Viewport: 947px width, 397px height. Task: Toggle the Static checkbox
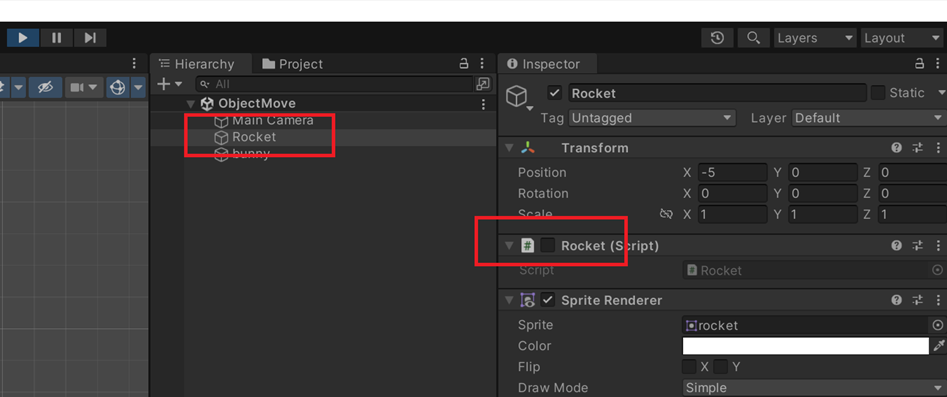(878, 92)
